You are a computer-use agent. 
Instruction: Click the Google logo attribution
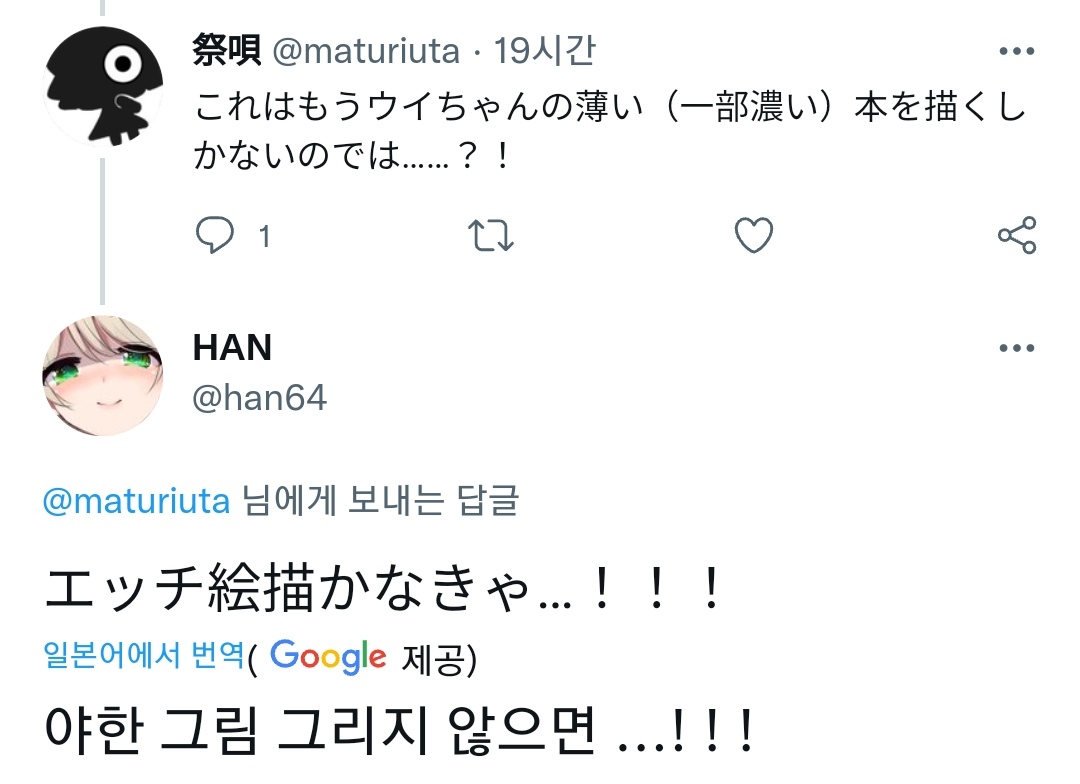[328, 656]
